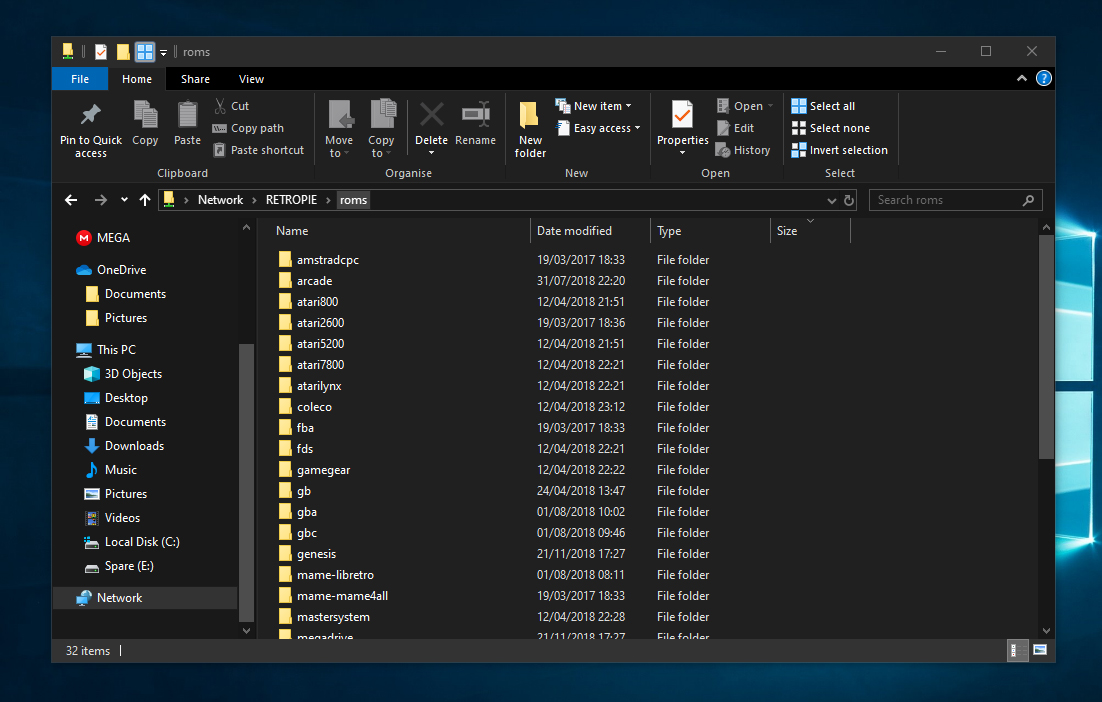
Task: Go forward with the forward arrow
Action: 101,200
